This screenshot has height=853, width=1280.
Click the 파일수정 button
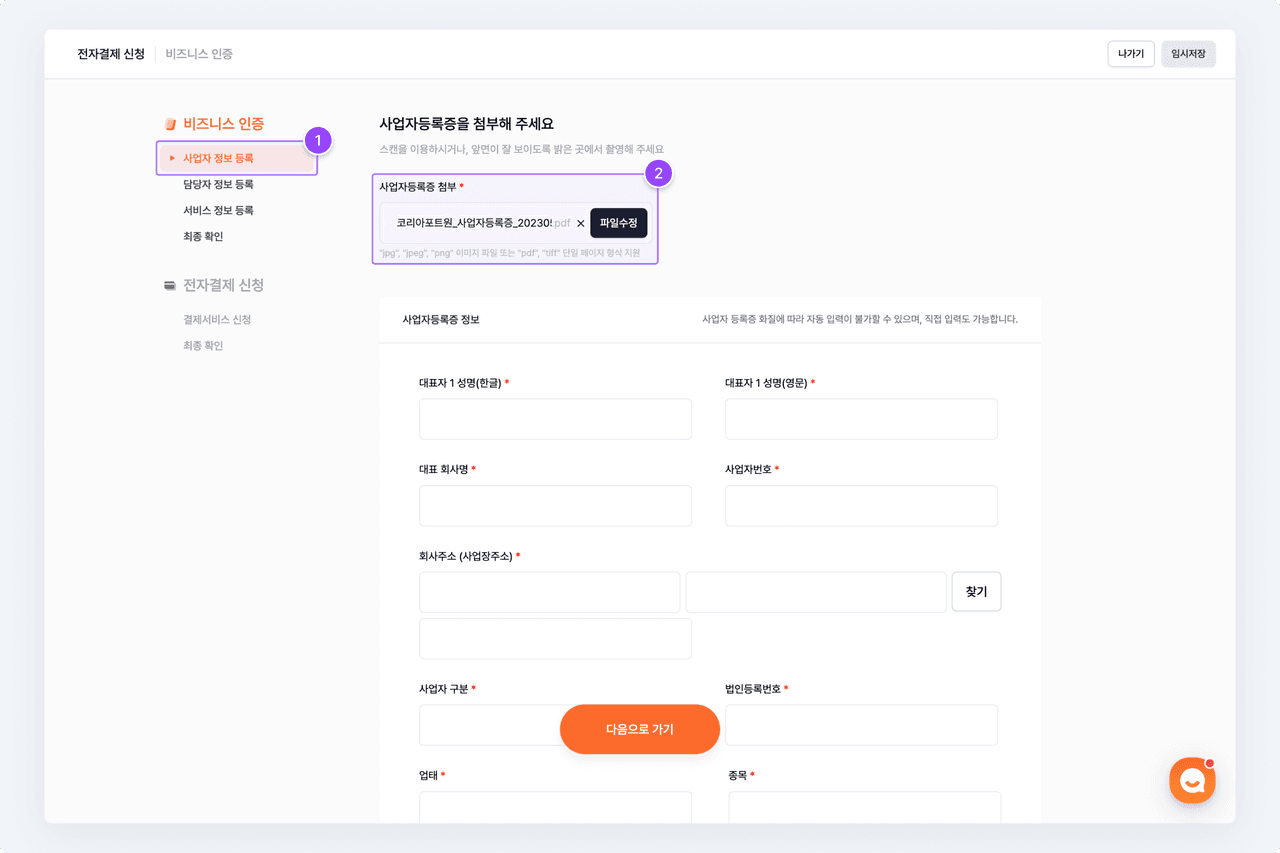click(618, 223)
